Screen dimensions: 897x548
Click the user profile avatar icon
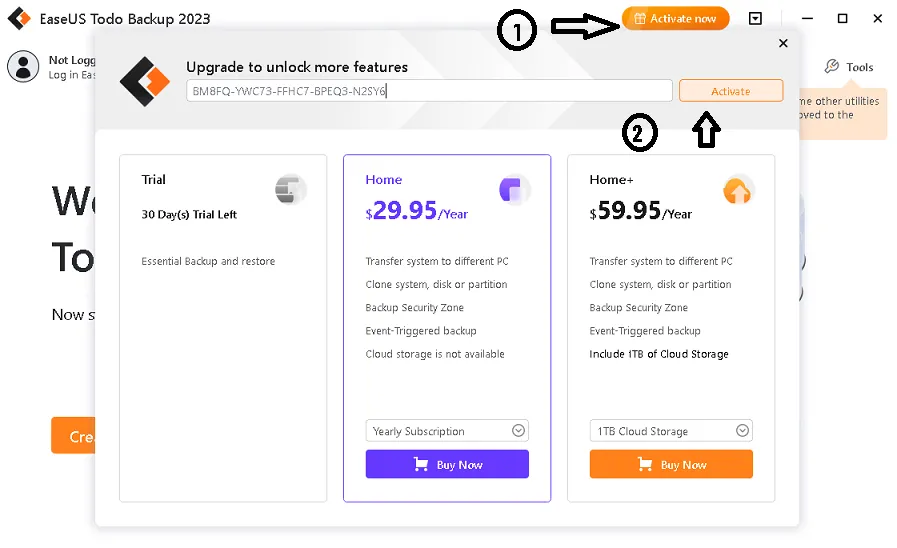pos(23,66)
